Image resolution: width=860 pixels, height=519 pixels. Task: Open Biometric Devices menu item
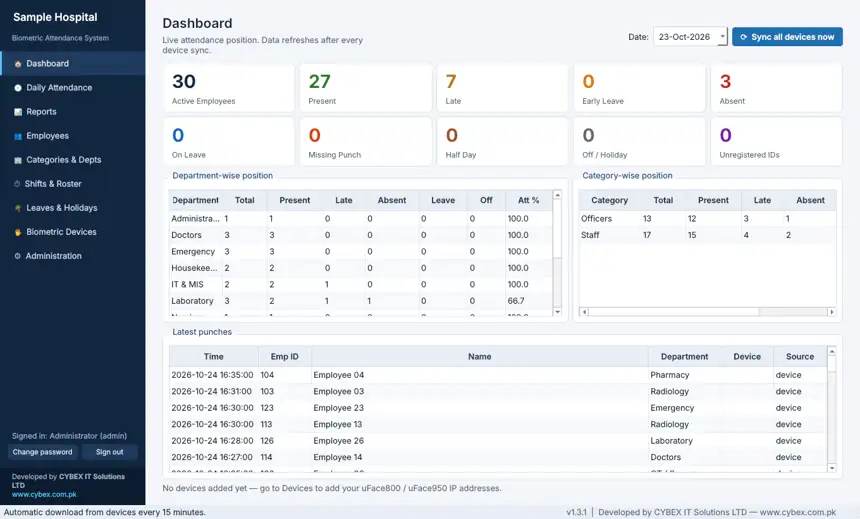(x=72, y=232)
